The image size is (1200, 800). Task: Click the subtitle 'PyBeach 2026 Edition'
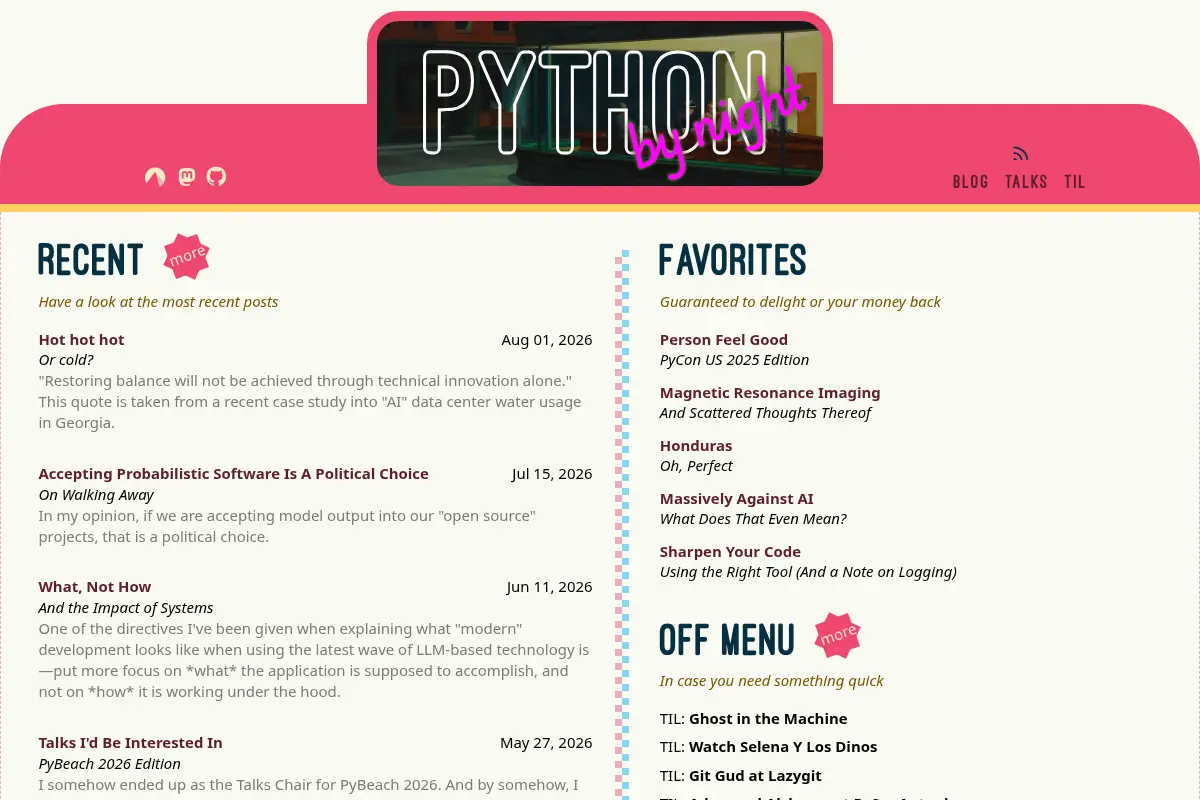point(110,764)
